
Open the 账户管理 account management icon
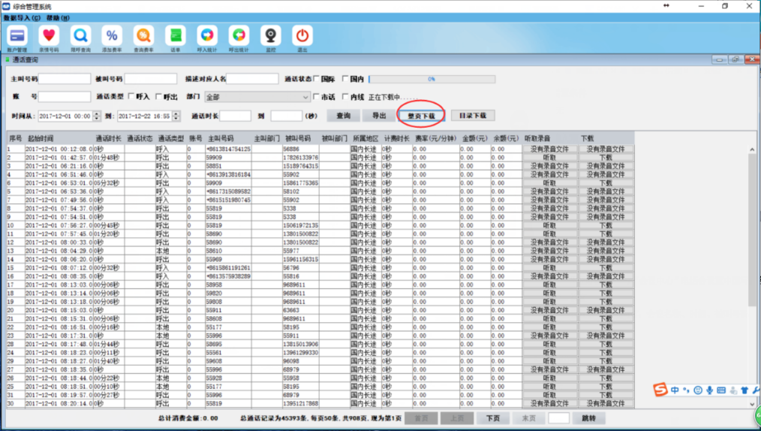pos(17,36)
